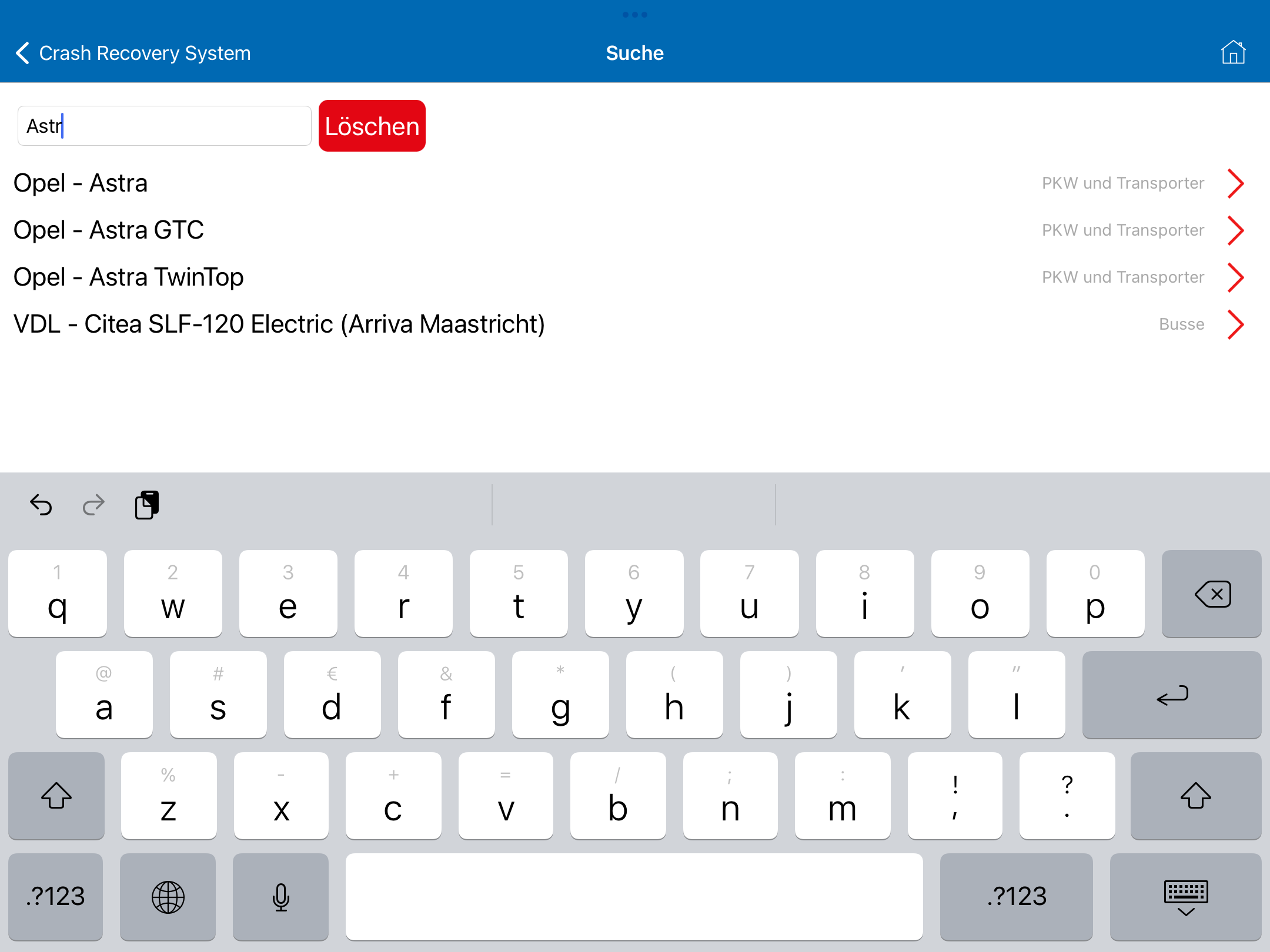
Task: Tap the u key
Action: coord(750,594)
